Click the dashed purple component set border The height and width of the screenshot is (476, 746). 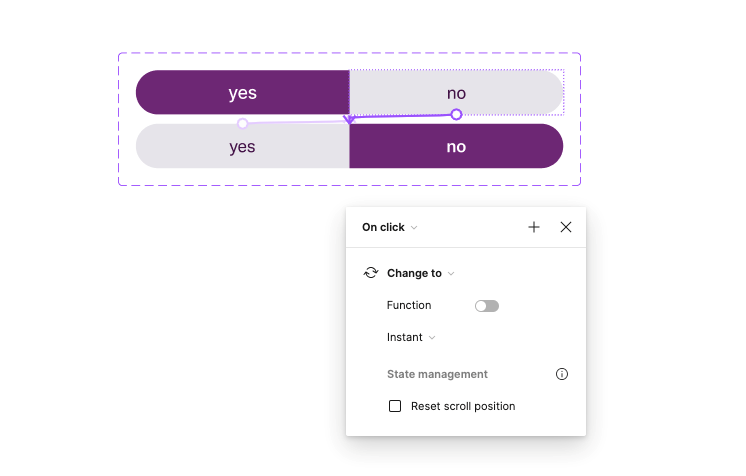(119, 120)
